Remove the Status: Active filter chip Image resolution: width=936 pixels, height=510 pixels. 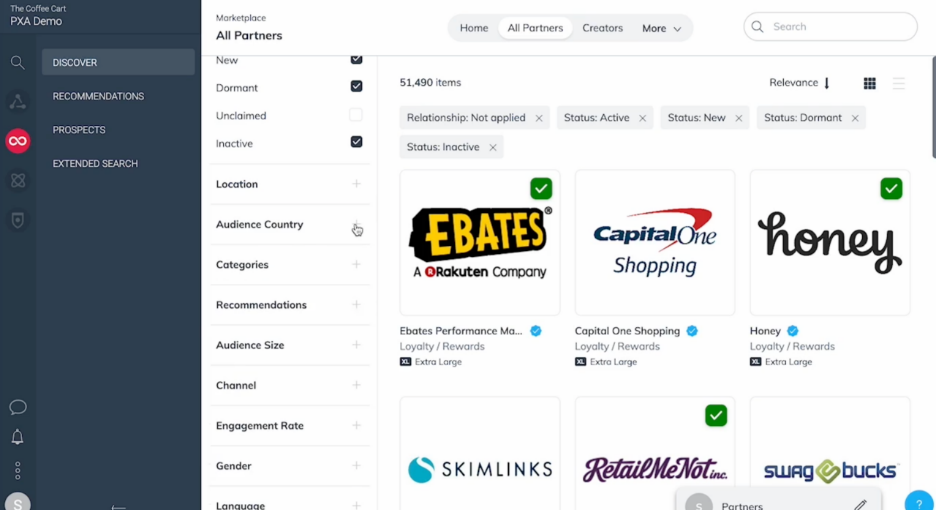642,118
